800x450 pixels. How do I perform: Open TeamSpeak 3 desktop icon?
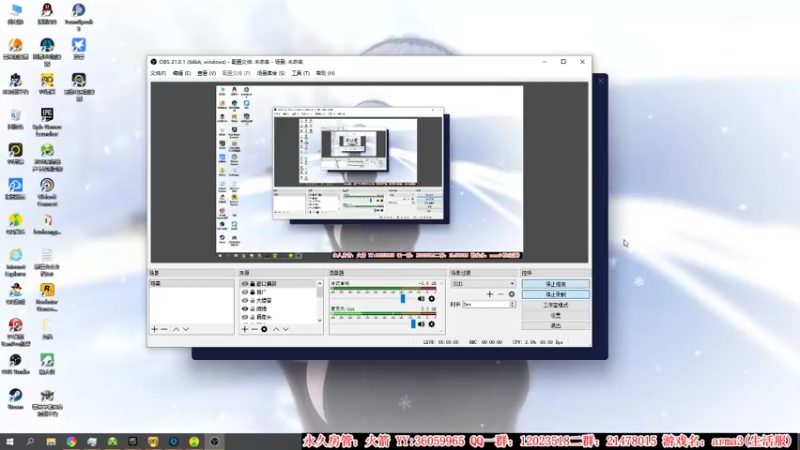pos(79,16)
